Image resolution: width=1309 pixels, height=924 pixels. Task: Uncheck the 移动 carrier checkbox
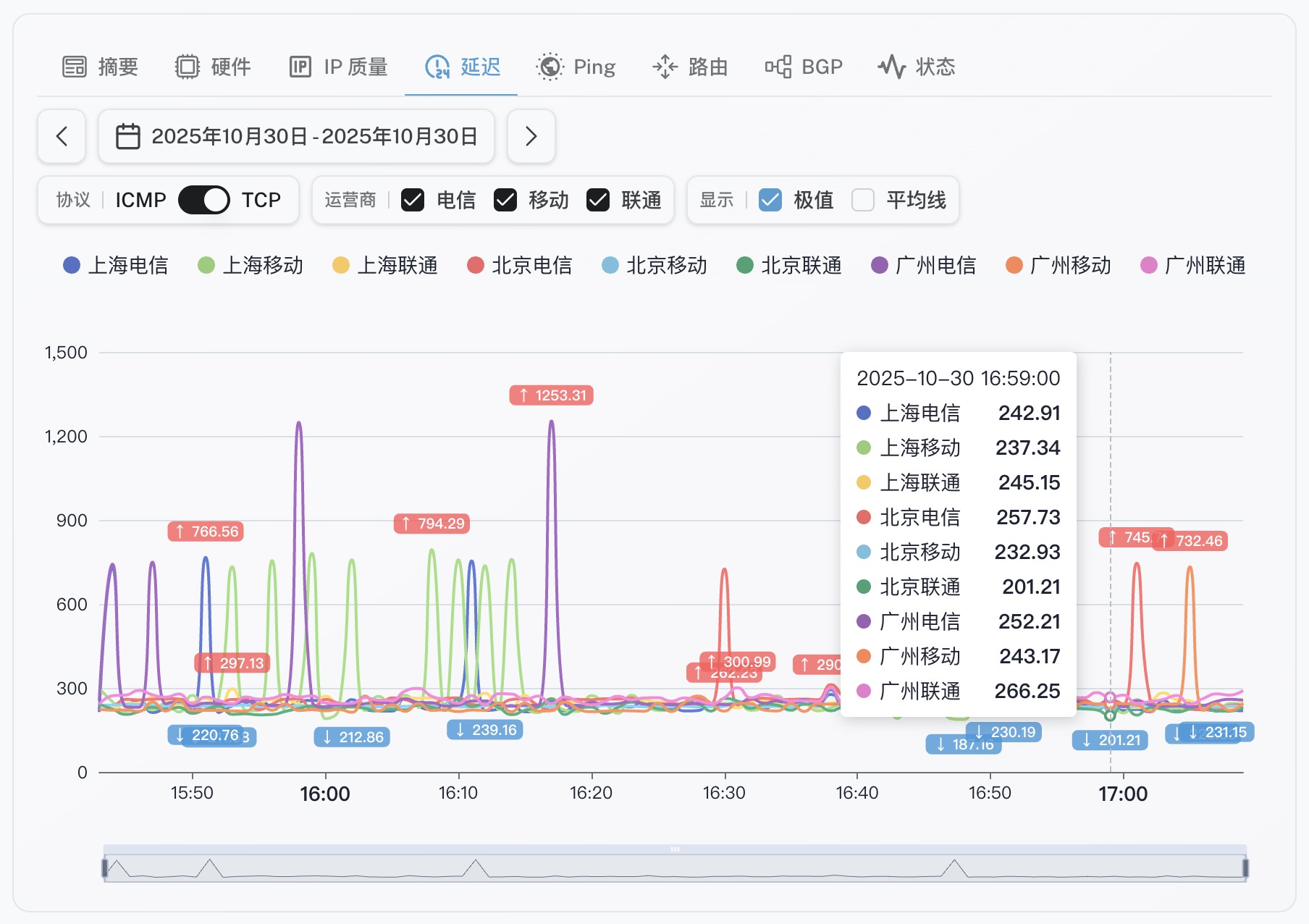505,200
